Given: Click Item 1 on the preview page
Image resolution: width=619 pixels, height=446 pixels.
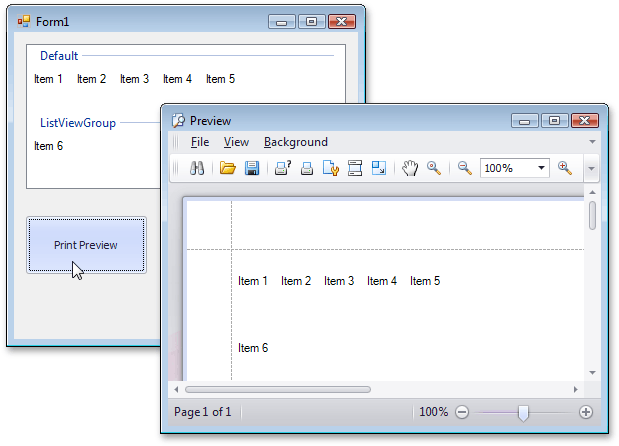Looking at the screenshot, I should [x=253, y=281].
